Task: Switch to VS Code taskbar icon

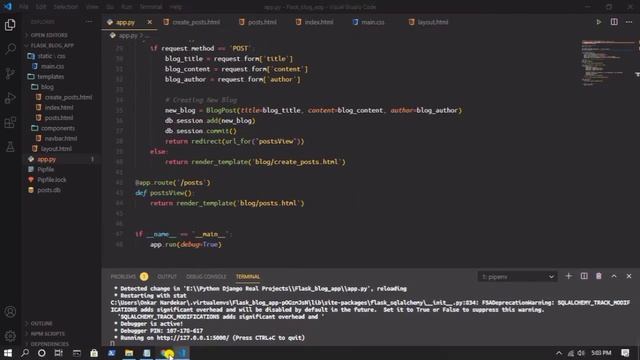Action: point(183,353)
